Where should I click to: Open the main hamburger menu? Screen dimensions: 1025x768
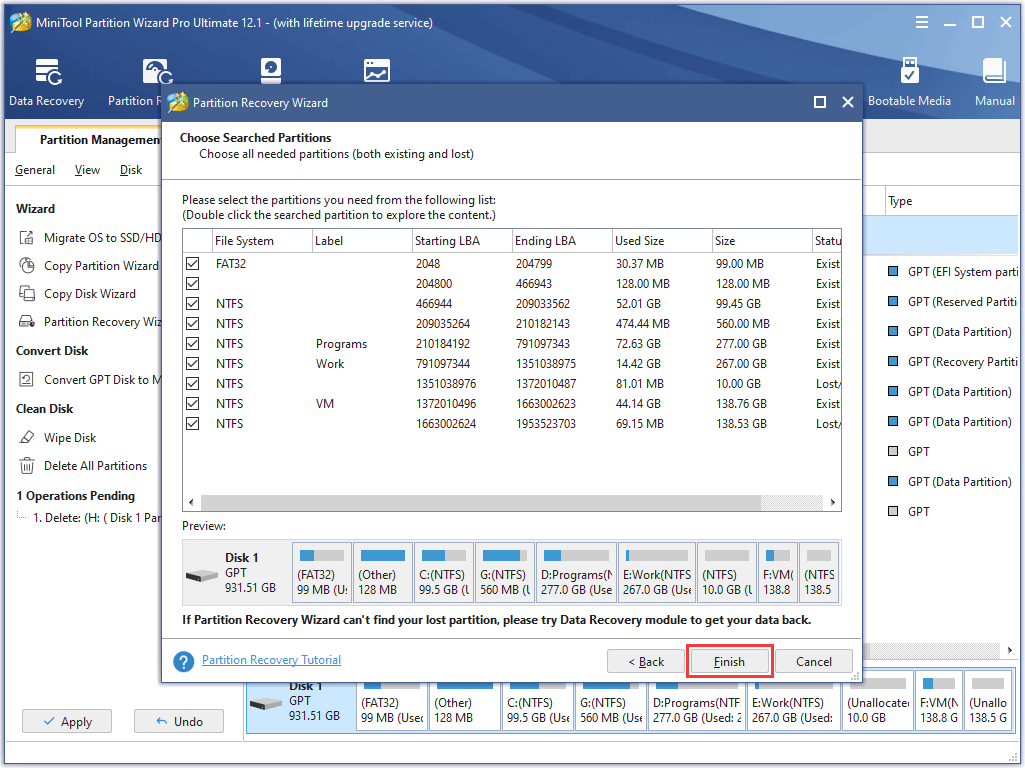(x=922, y=23)
